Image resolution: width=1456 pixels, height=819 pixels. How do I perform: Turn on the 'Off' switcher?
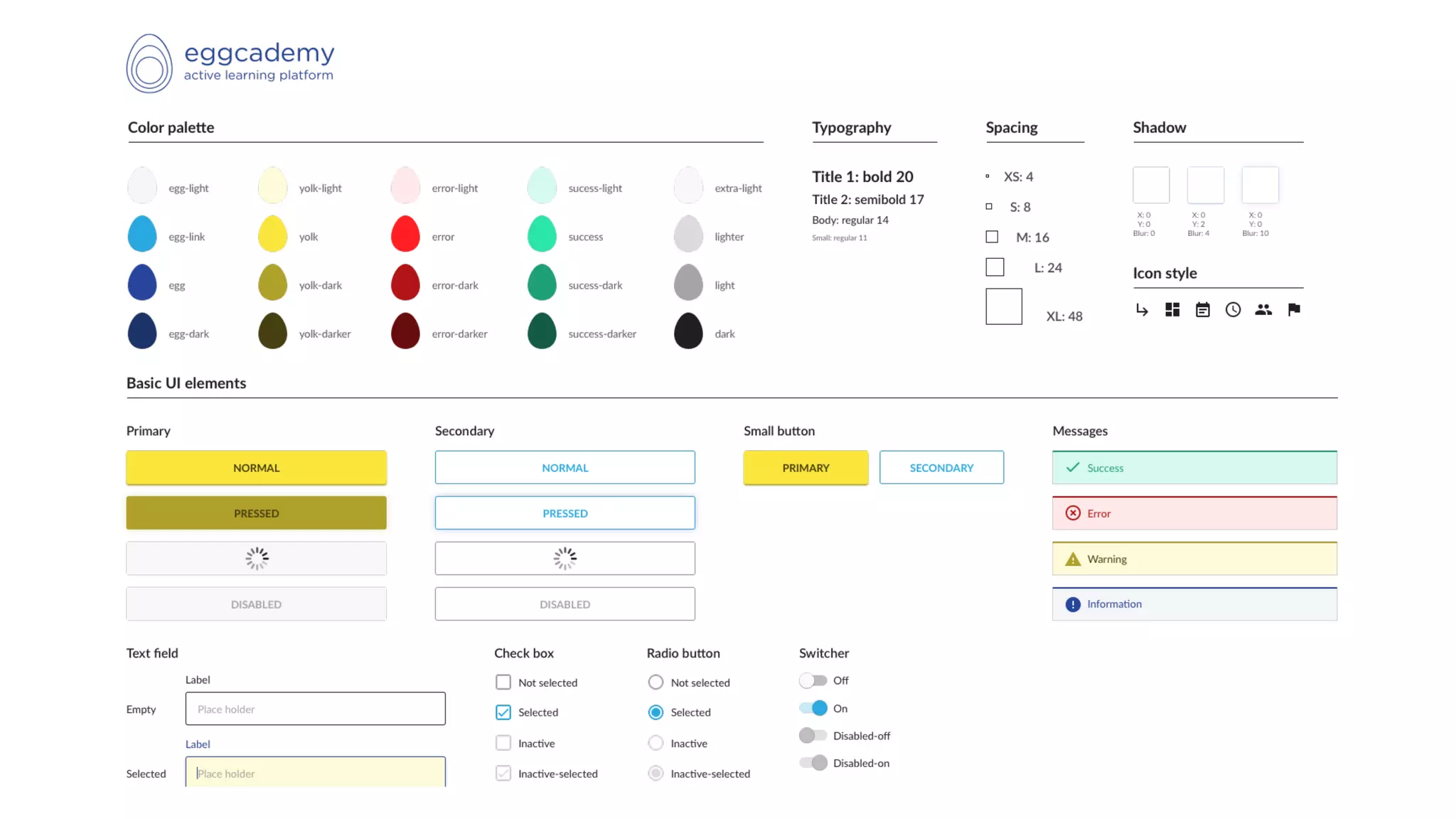(x=813, y=681)
